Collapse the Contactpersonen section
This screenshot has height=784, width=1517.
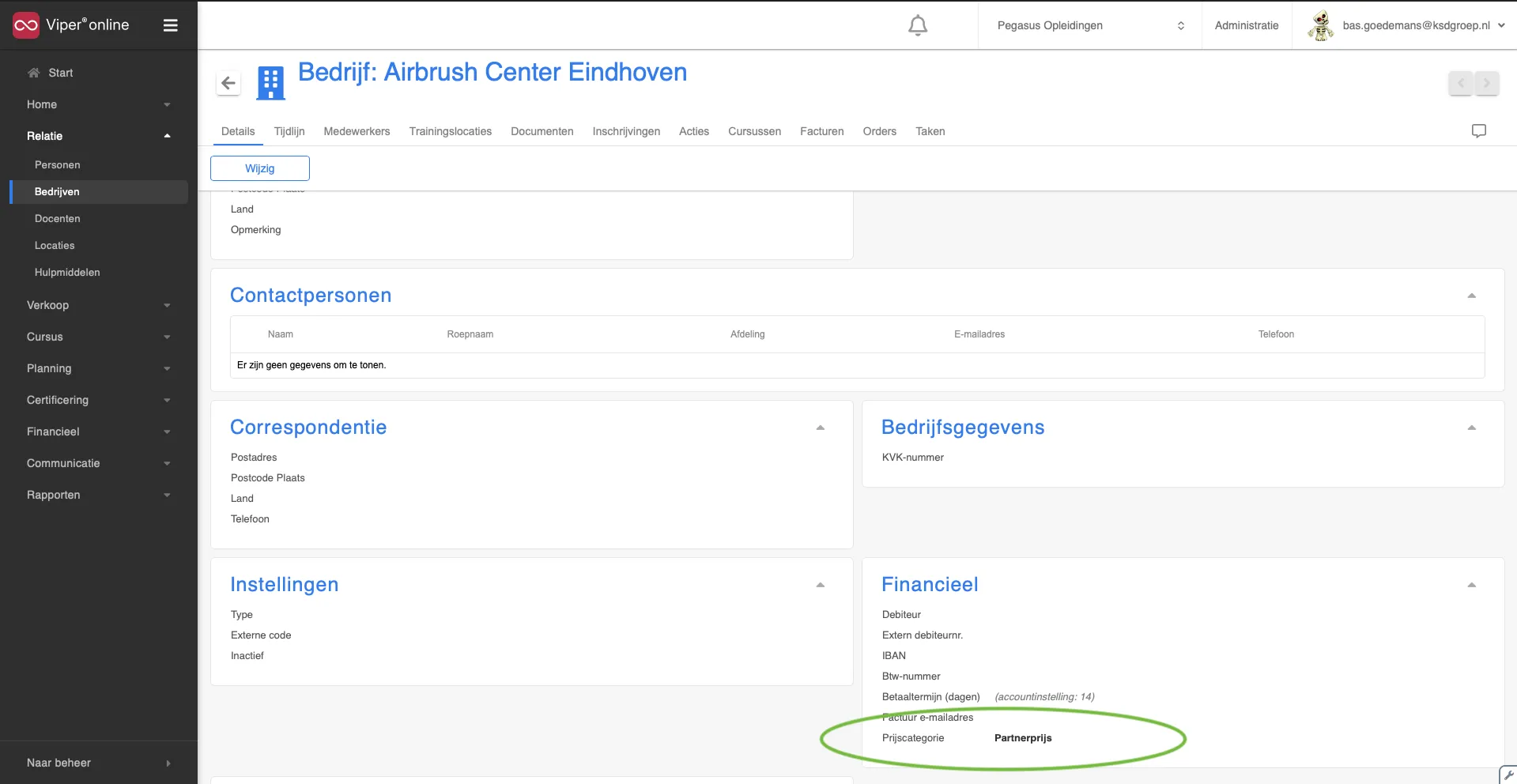click(x=1471, y=296)
